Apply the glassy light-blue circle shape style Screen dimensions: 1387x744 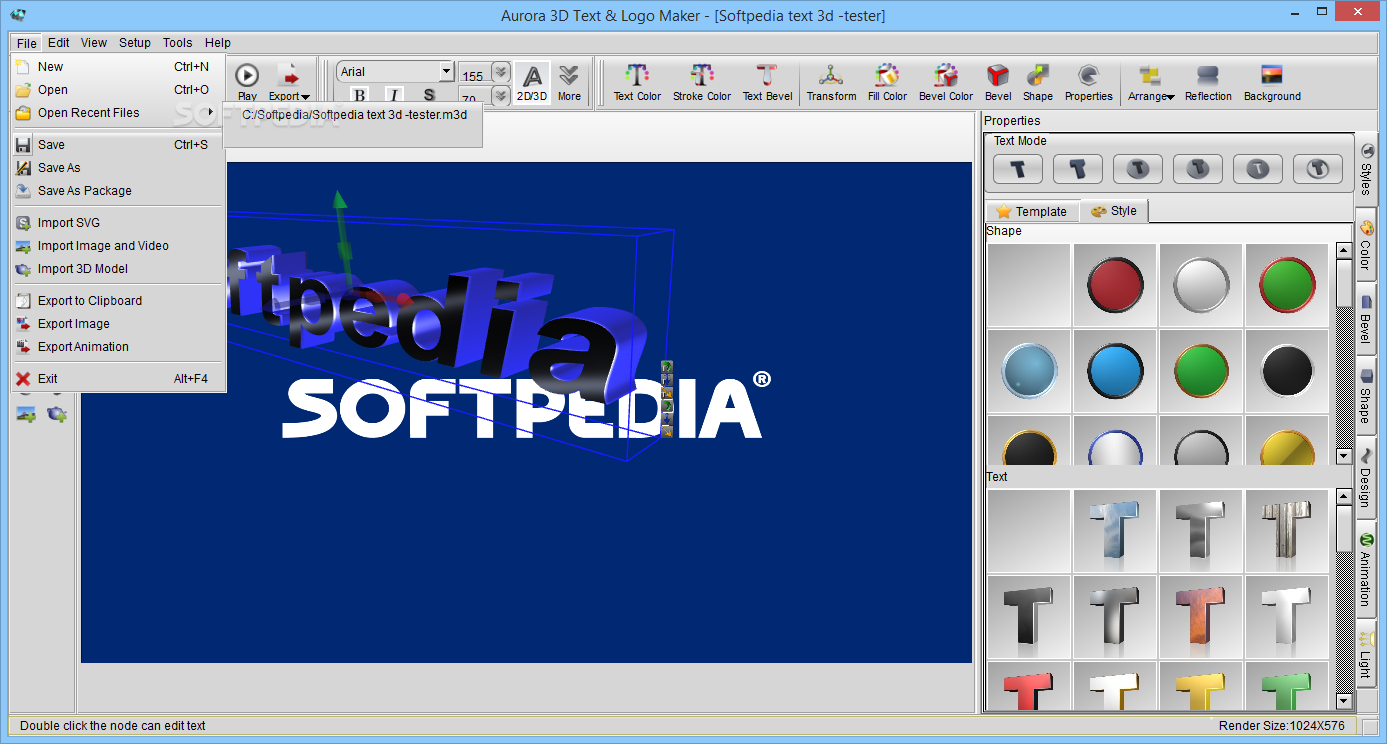point(1029,371)
